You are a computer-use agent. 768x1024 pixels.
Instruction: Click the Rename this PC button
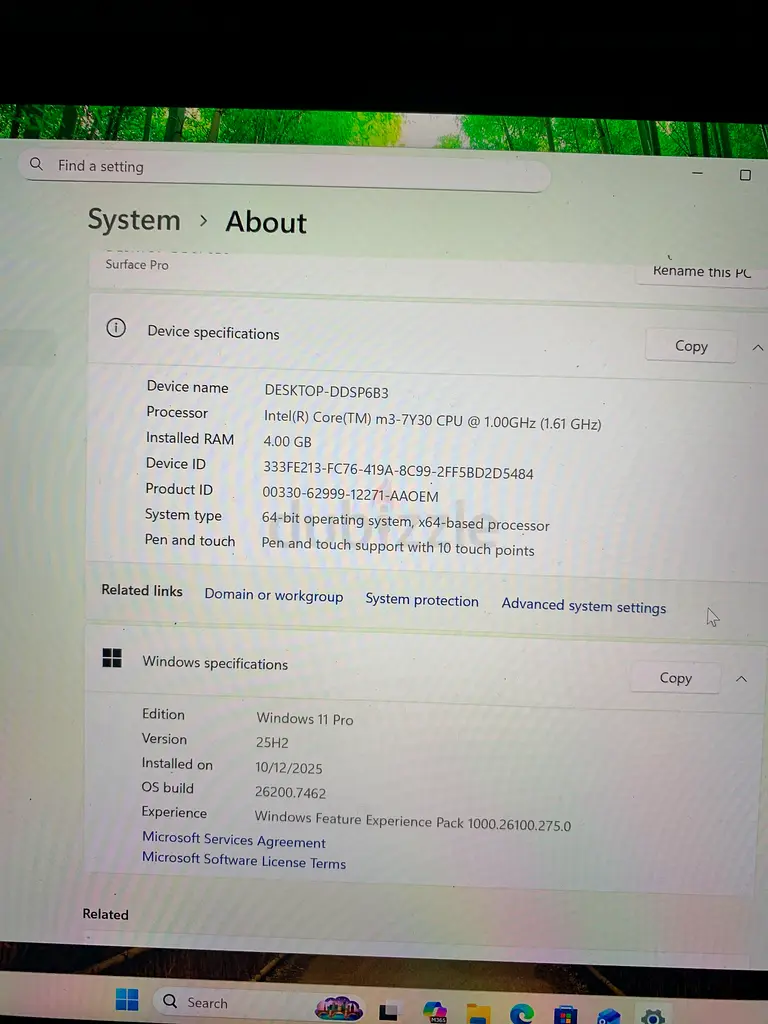tap(702, 271)
